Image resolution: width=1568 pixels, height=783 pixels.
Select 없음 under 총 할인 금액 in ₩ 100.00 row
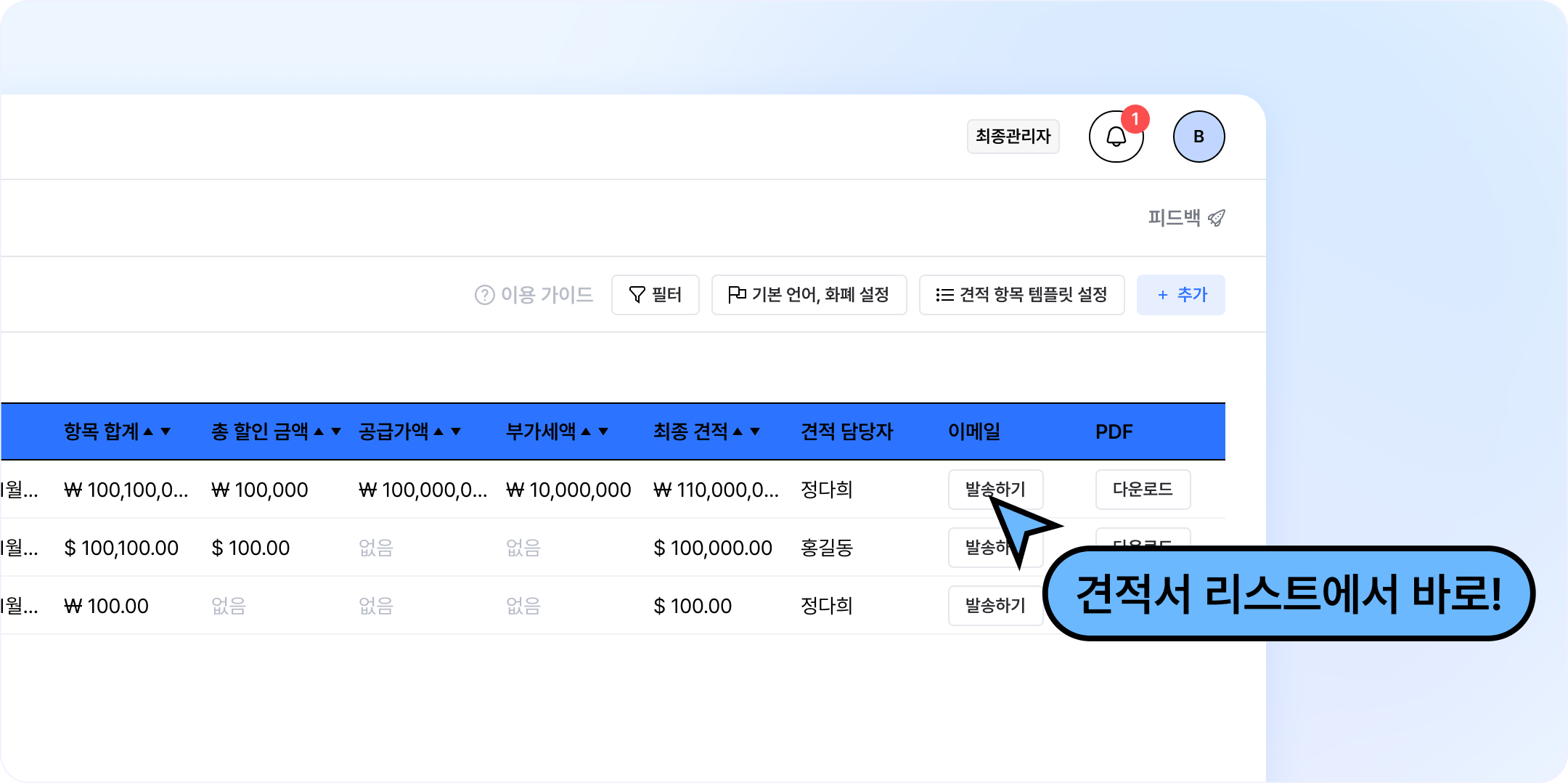[229, 606]
